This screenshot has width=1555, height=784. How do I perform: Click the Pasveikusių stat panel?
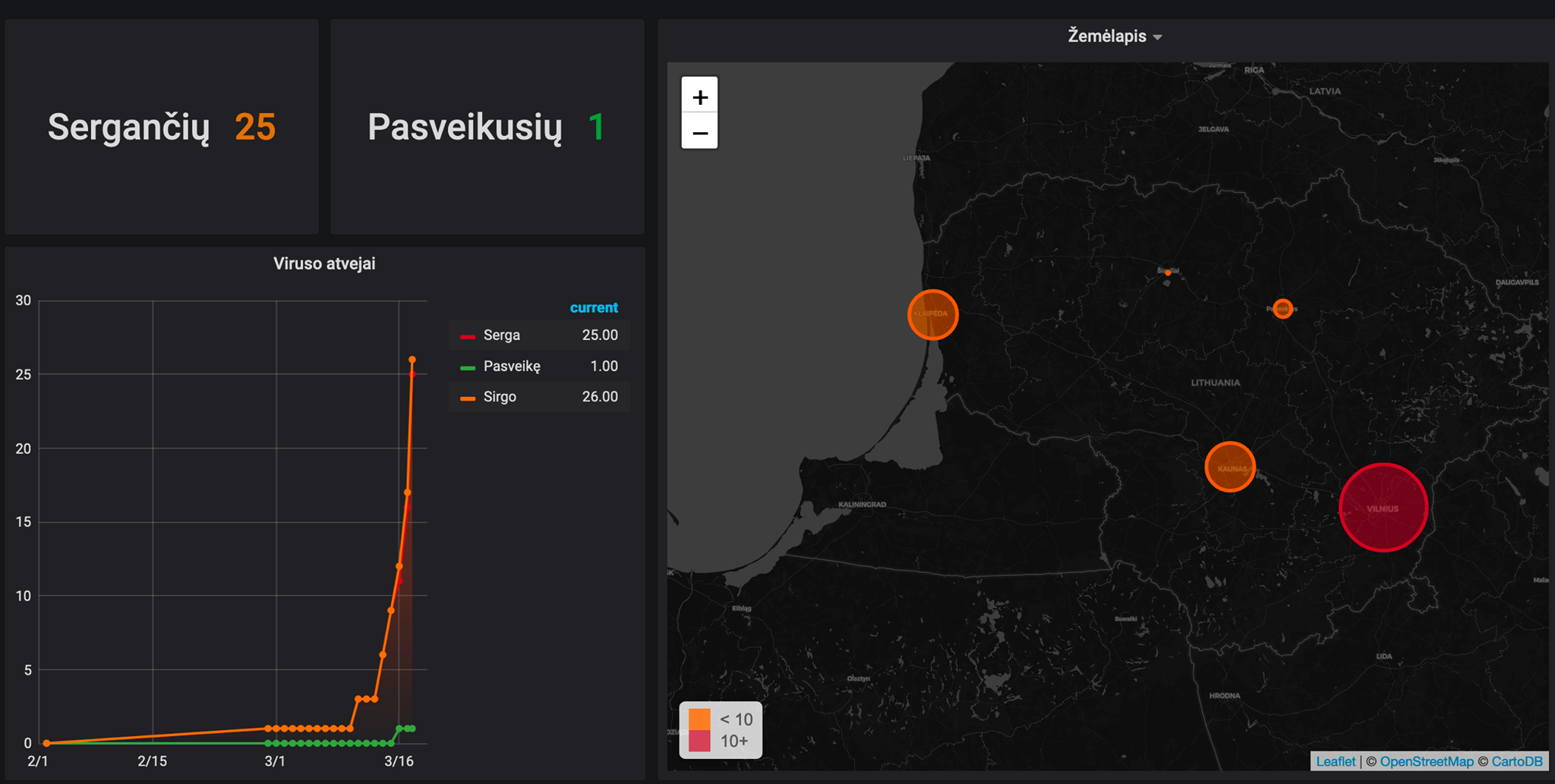point(487,127)
